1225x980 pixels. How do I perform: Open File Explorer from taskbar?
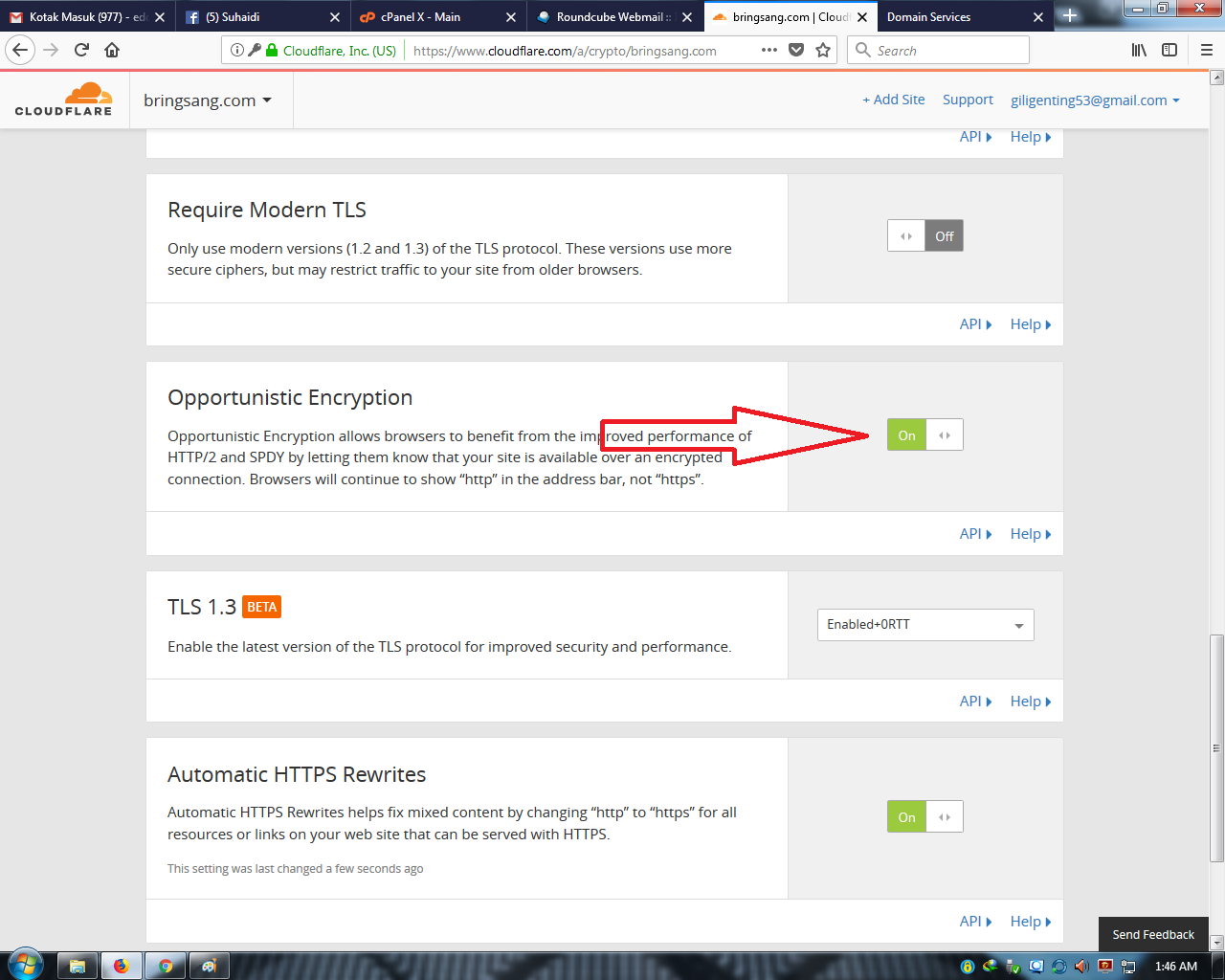(78, 966)
